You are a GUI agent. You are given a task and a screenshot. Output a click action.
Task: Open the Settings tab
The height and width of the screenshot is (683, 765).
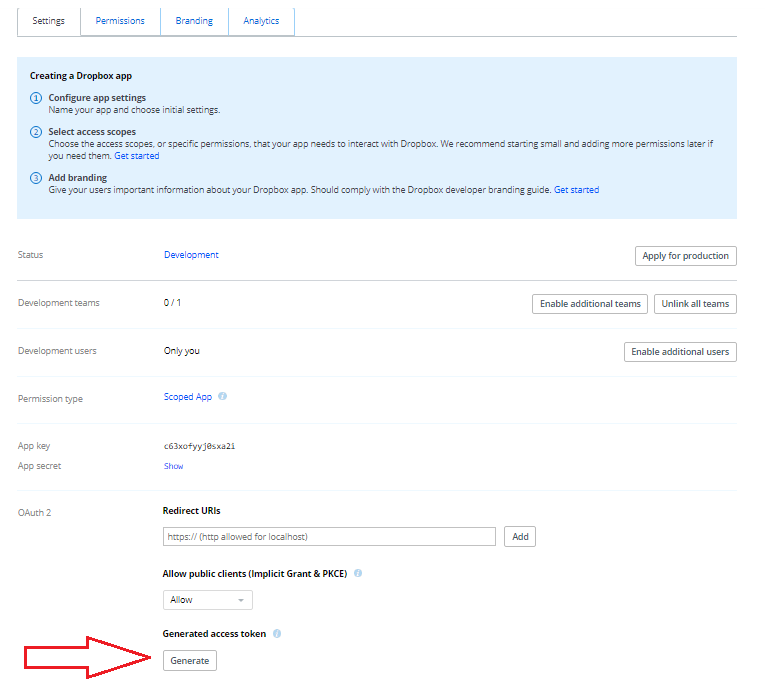48,21
